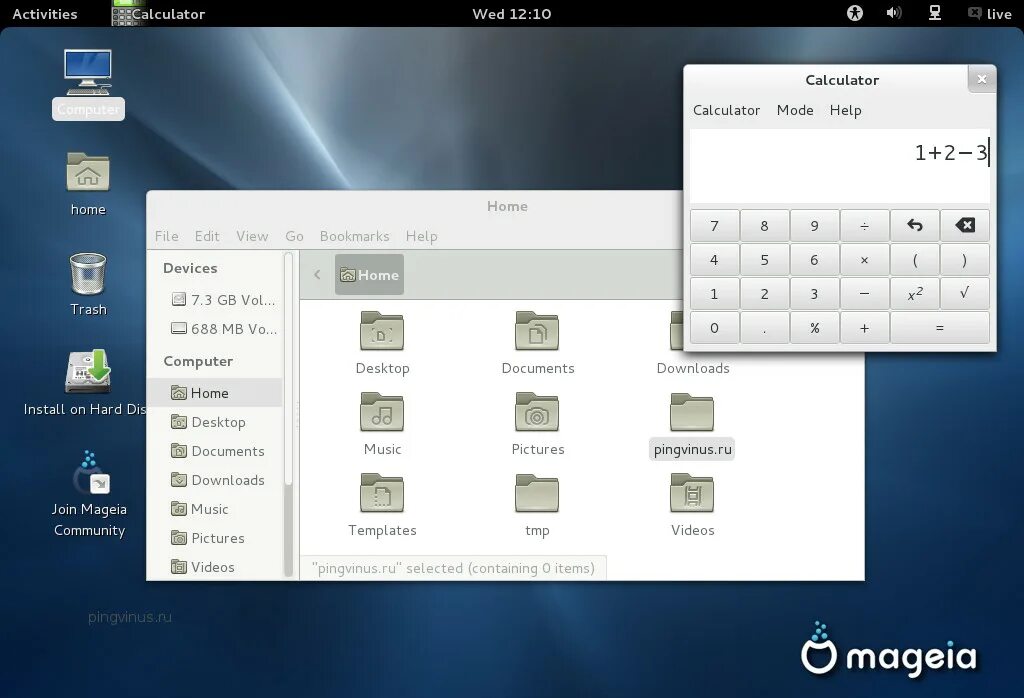1024x698 pixels.
Task: Click digit 9 on calculator
Action: point(814,226)
